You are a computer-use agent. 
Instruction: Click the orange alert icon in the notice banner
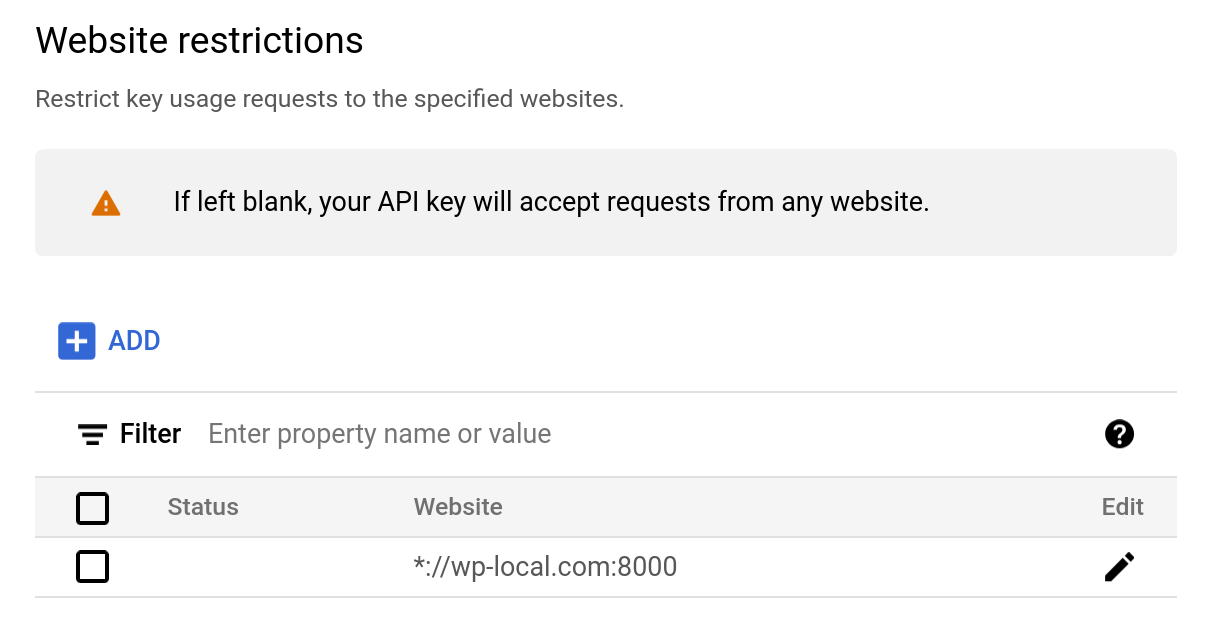[105, 202]
